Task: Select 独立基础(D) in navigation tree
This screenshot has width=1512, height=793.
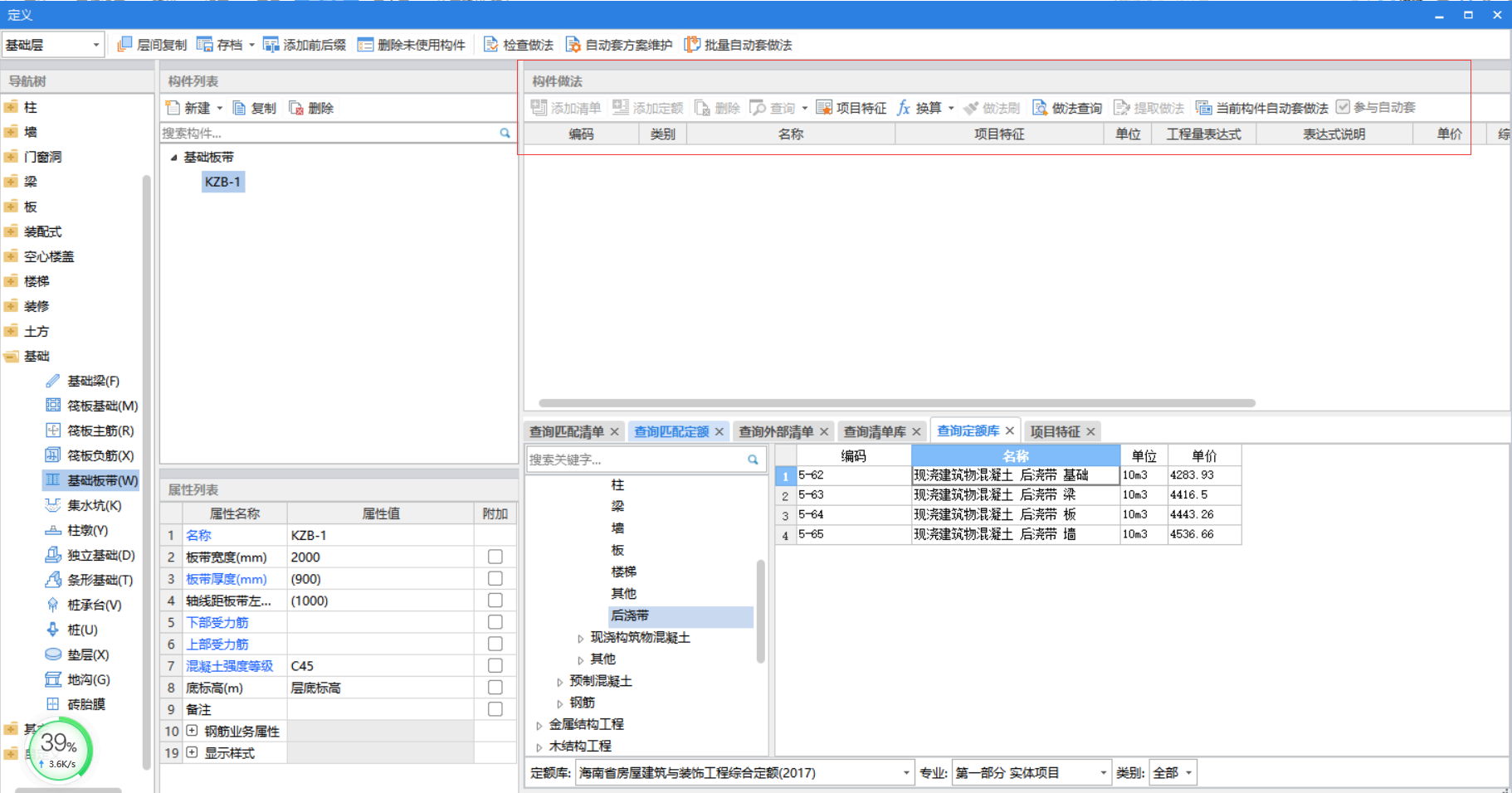Action: tap(101, 555)
